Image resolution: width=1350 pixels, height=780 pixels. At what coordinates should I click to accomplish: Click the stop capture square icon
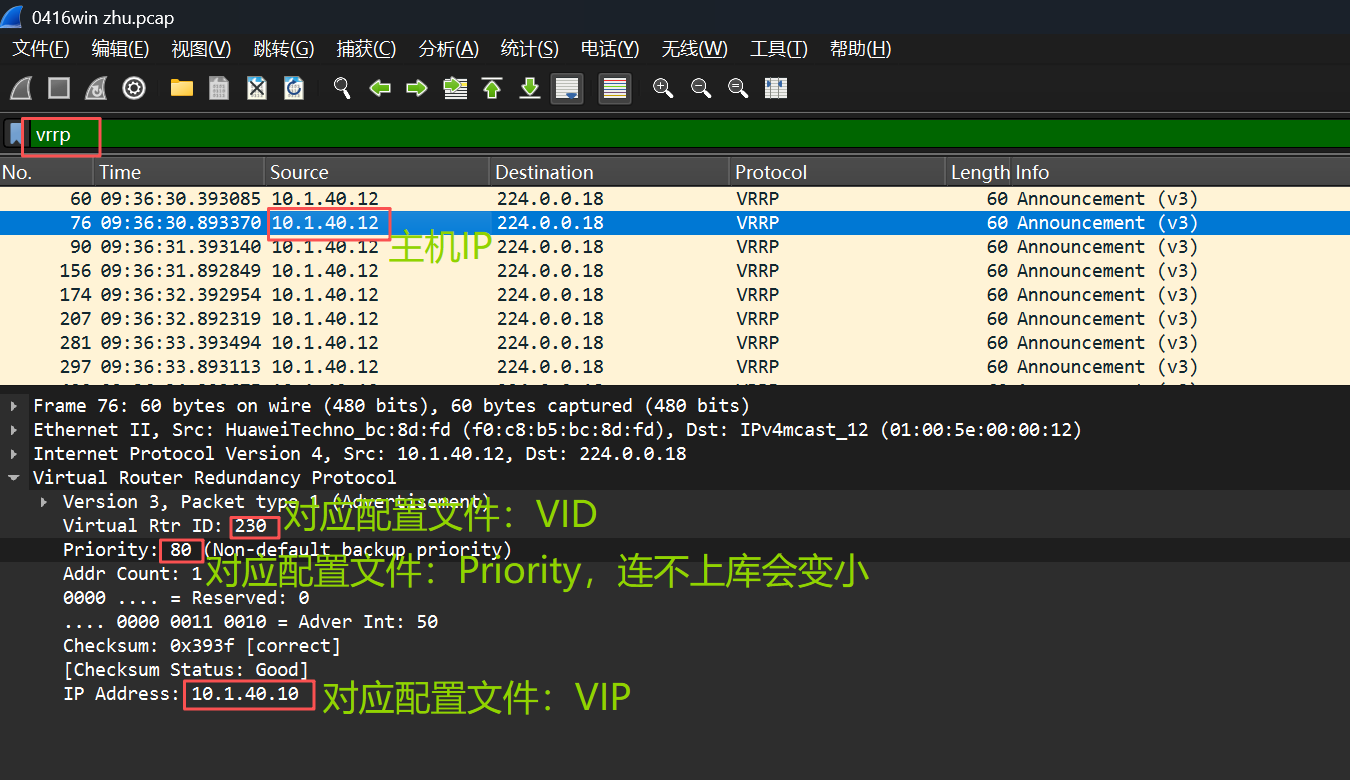click(x=59, y=88)
